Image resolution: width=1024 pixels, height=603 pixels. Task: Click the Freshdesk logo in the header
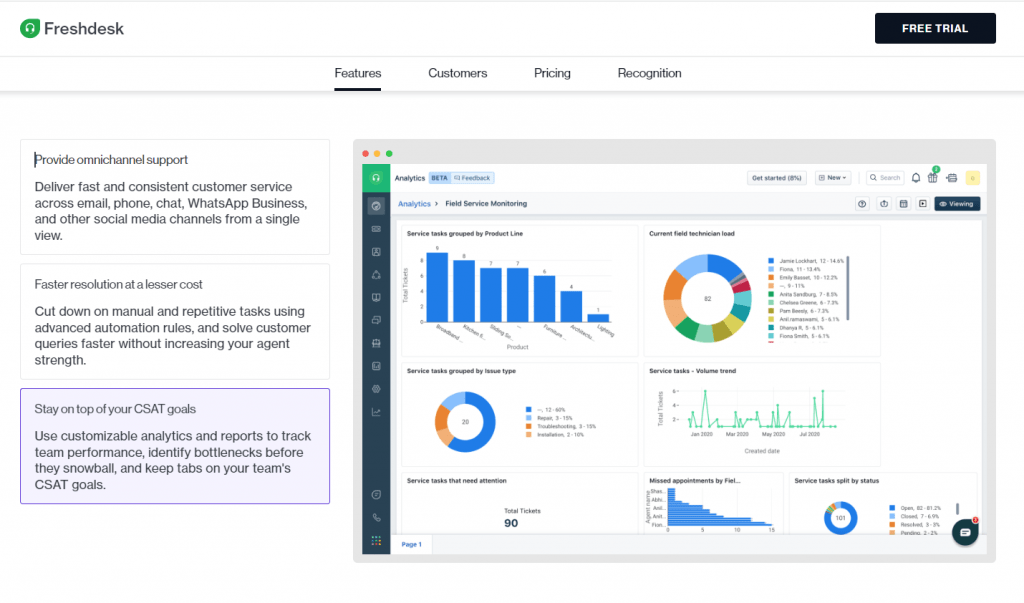[72, 29]
